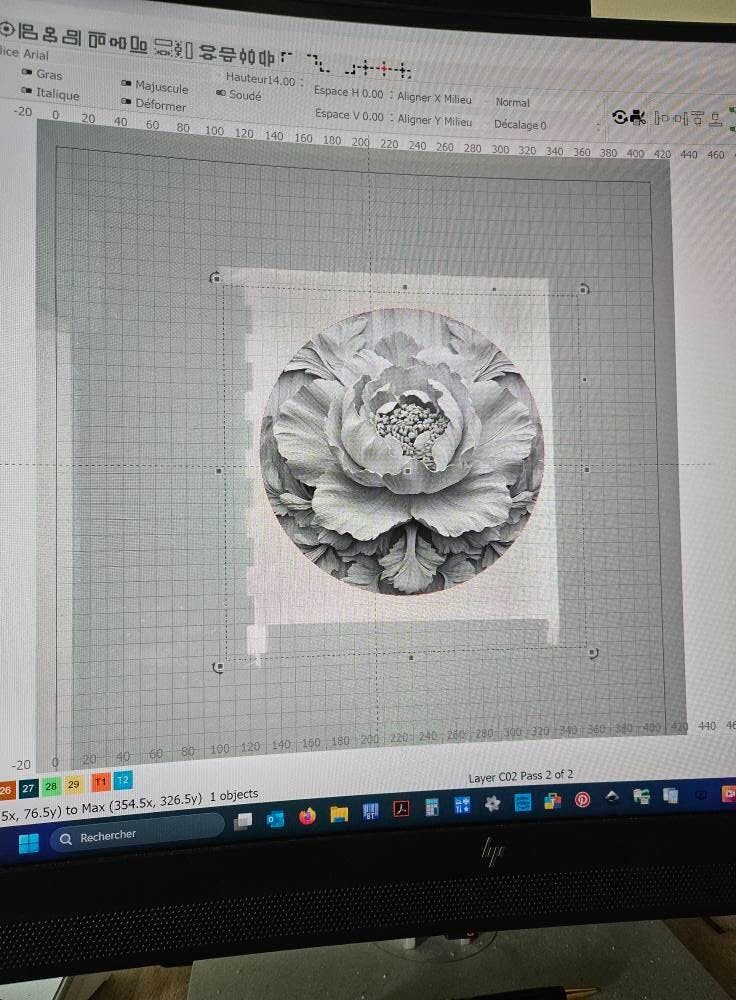The image size is (736, 1000).
Task: Click the distribute horizontally spaced icon
Action: [x=246, y=56]
